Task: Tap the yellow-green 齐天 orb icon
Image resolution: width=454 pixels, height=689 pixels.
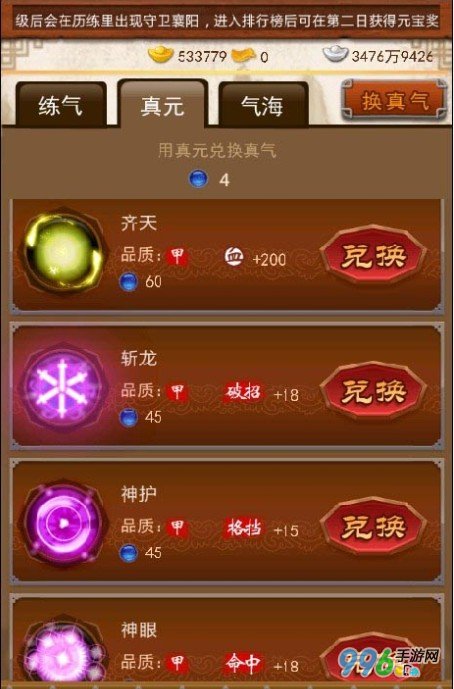Action: pyautogui.click(x=64, y=254)
